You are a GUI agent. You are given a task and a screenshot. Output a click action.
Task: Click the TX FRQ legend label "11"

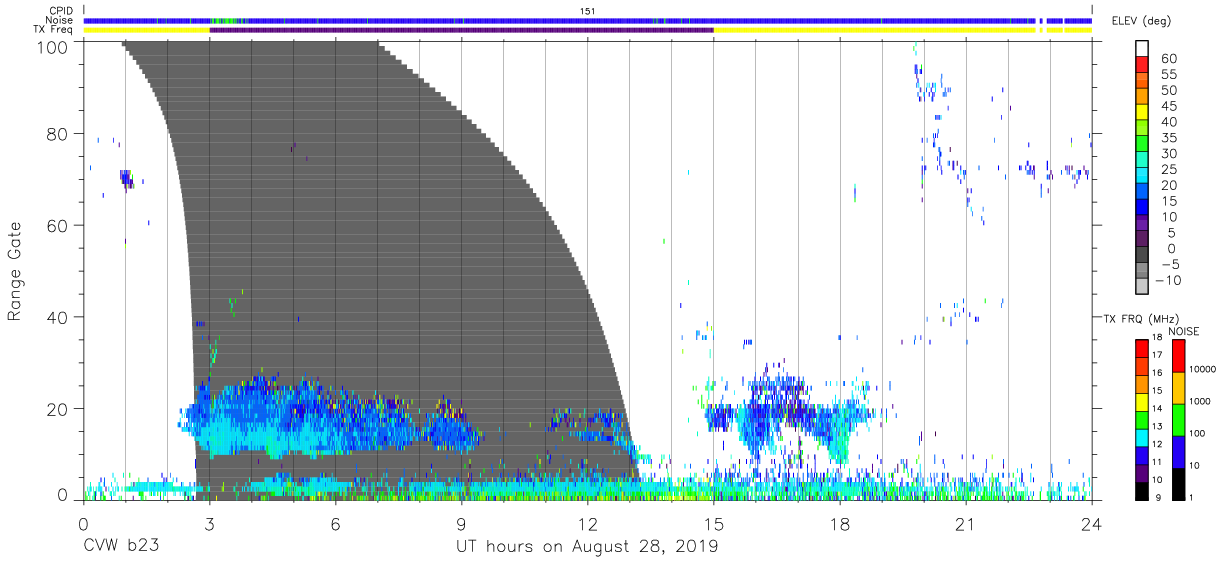point(1159,462)
